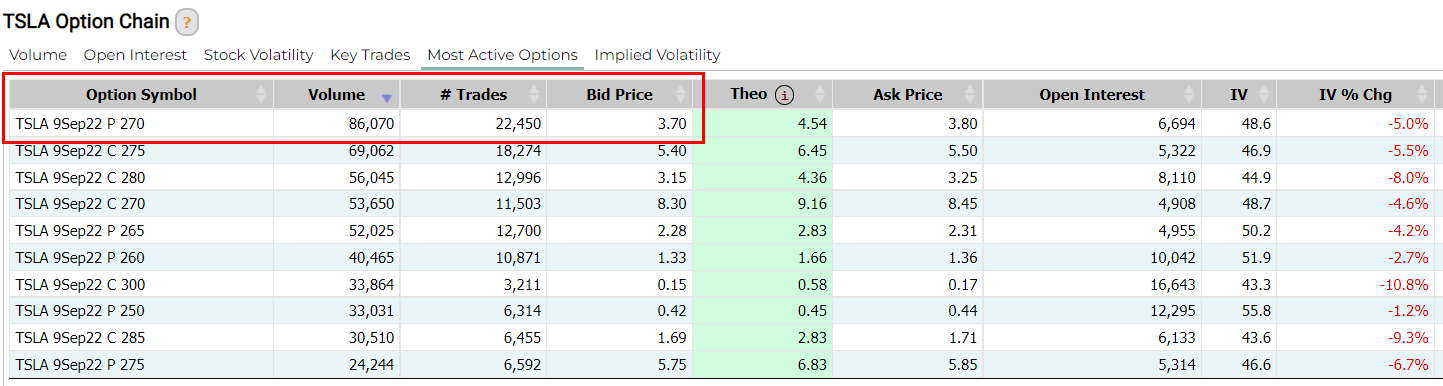1443x386 pixels.
Task: Click the help question mark beside TSLA Option Chain
Action: point(186,22)
